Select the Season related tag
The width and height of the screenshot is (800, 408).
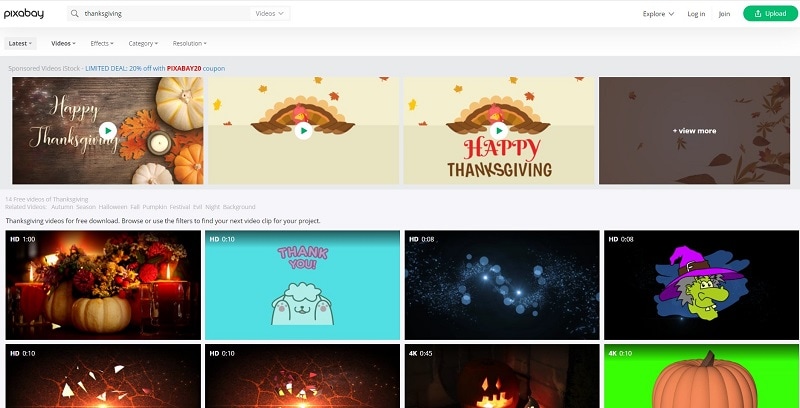tap(86, 207)
